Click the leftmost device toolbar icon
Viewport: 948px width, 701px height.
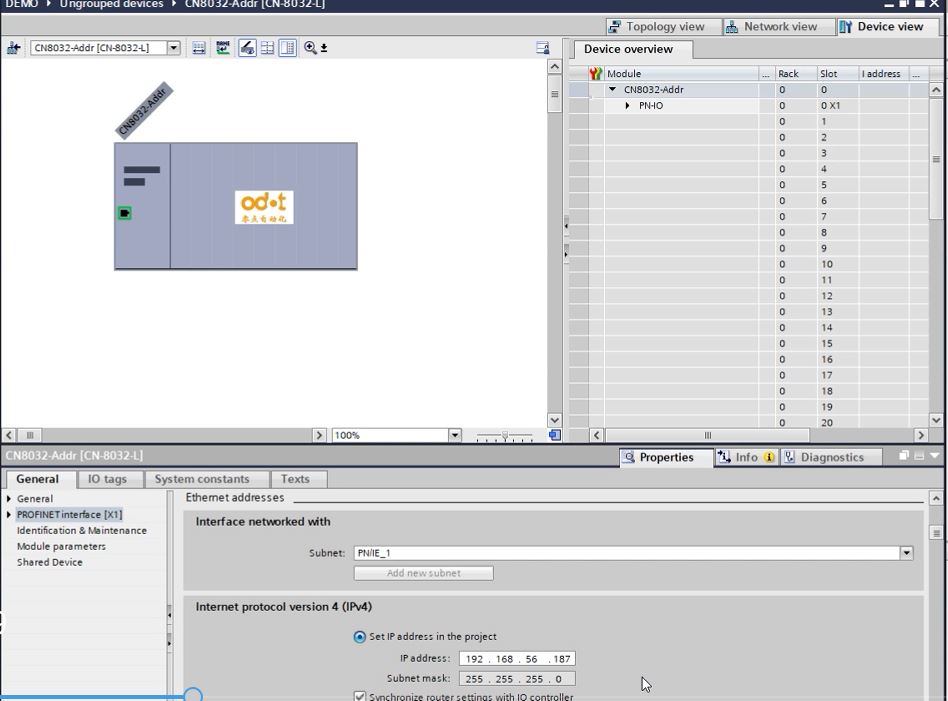click(14, 48)
